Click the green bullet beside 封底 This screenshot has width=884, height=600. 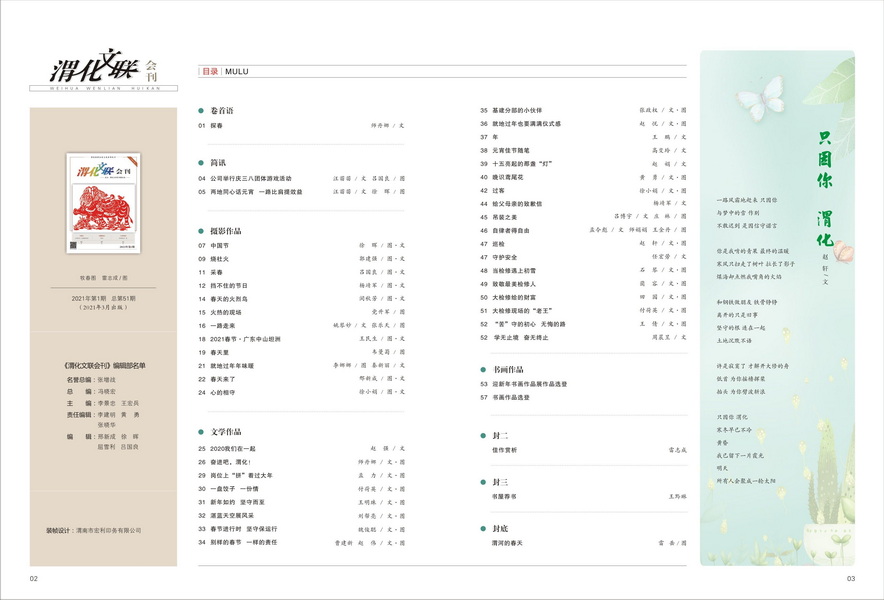click(x=483, y=527)
